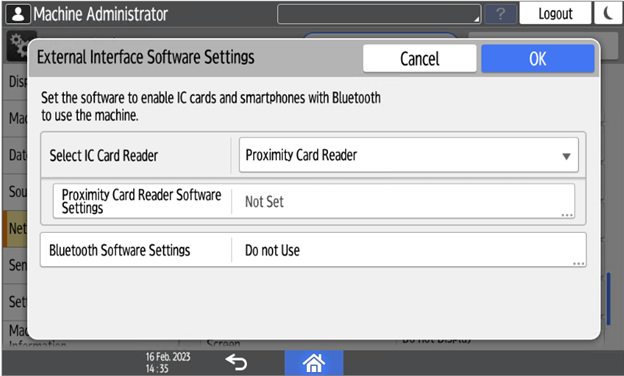Click the External Interface Software Settings title

pos(146,57)
